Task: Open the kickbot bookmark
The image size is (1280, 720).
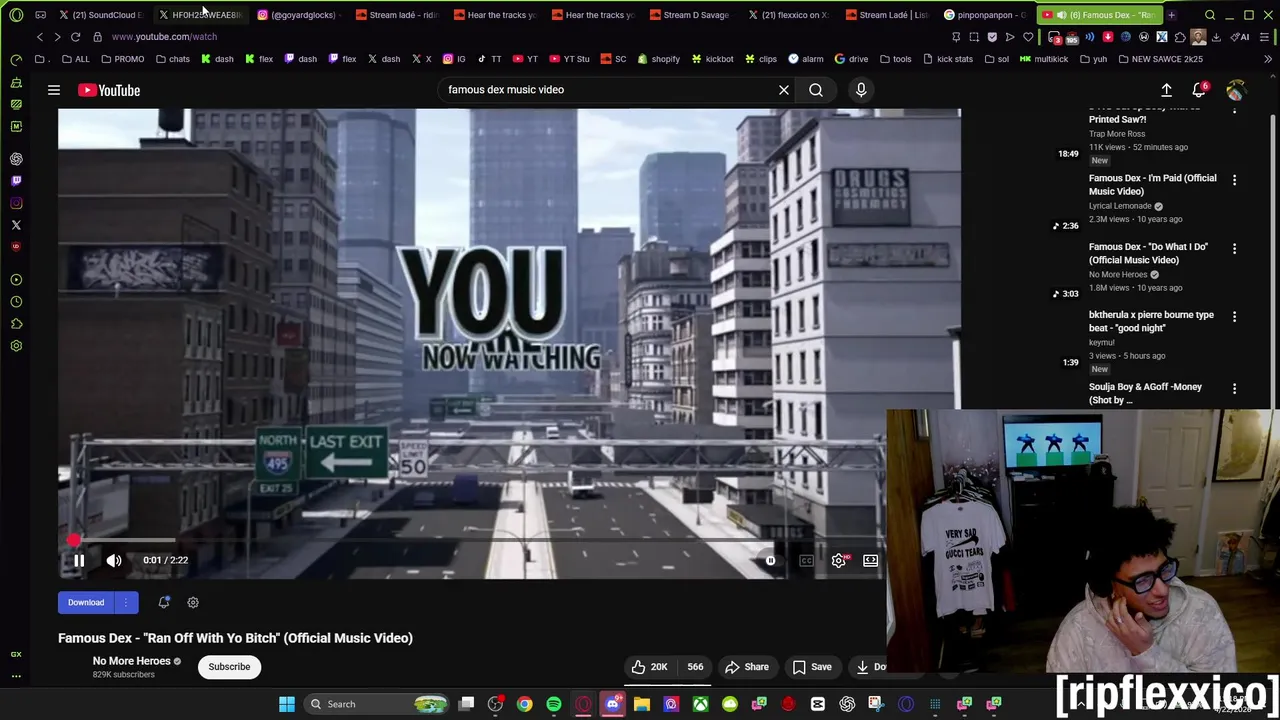Action: pos(712,59)
